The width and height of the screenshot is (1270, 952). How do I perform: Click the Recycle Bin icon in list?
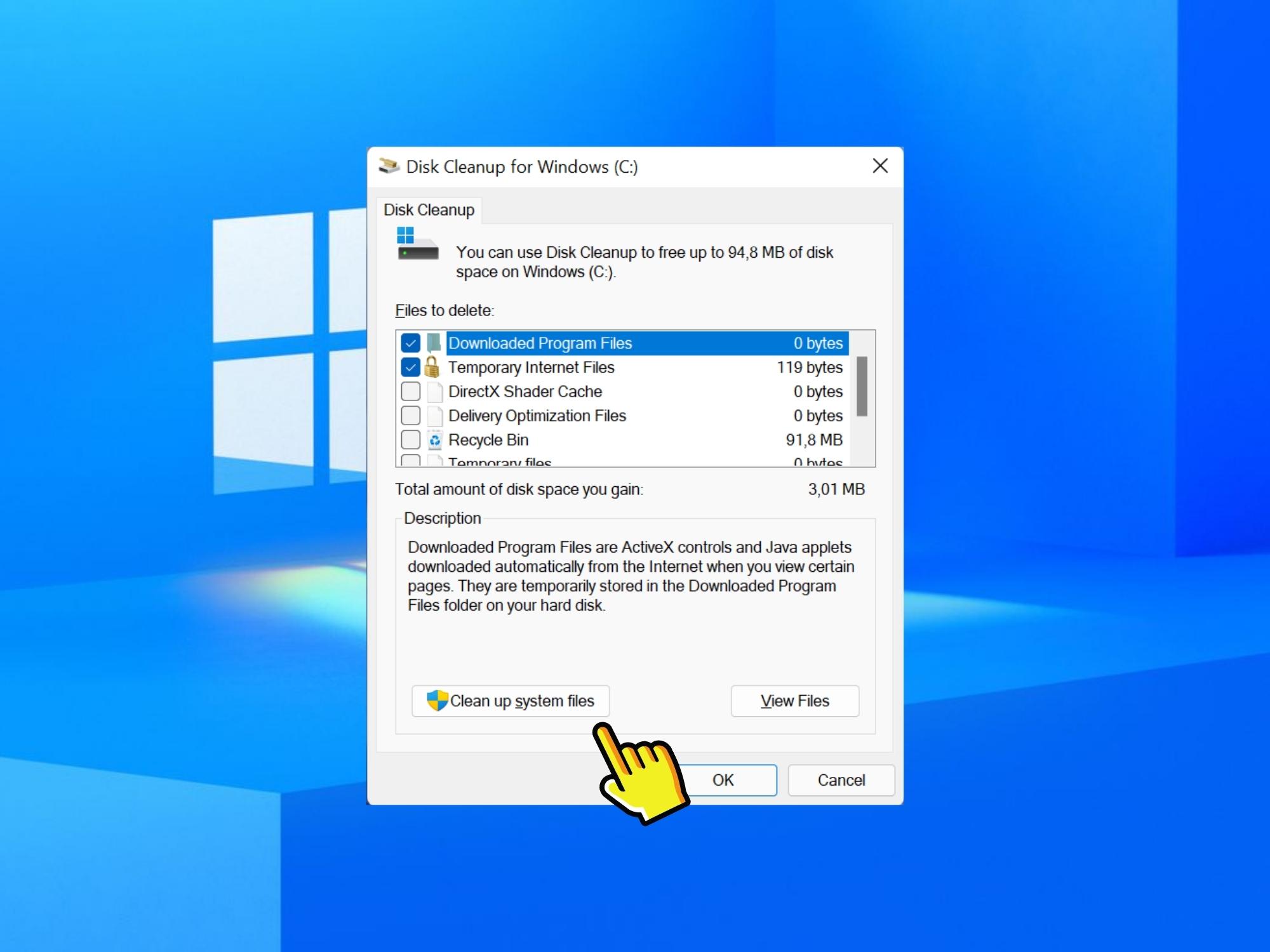tap(435, 440)
